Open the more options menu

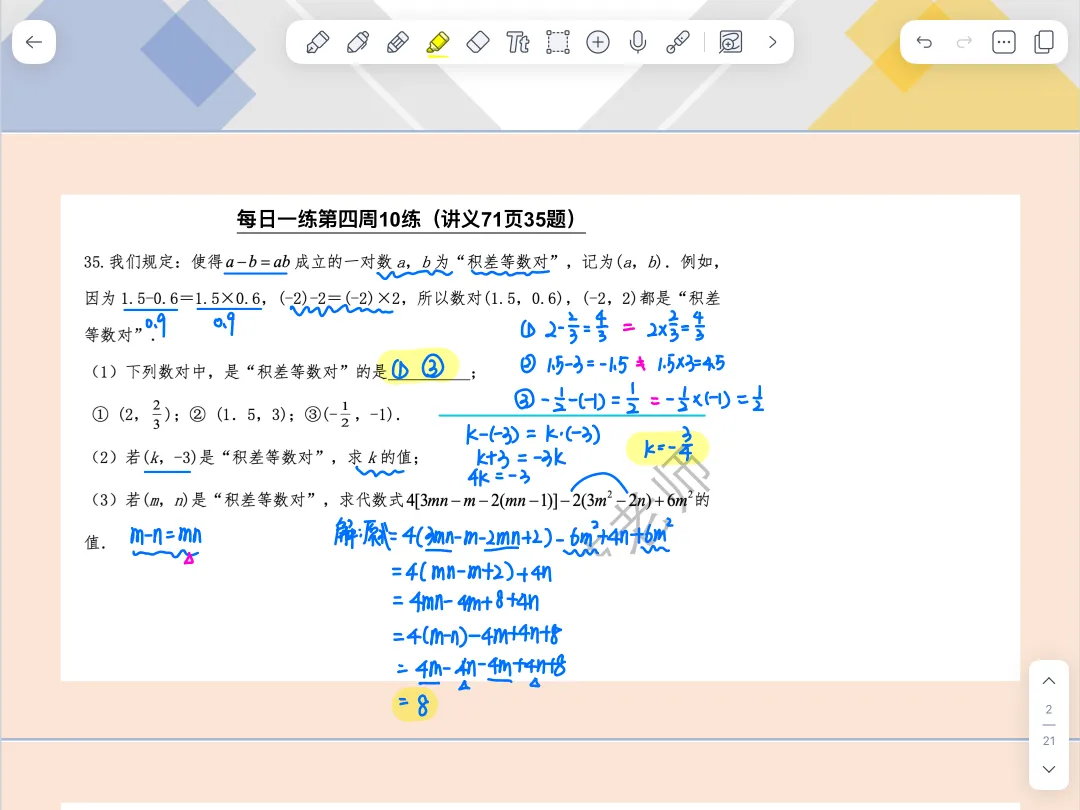[1004, 43]
